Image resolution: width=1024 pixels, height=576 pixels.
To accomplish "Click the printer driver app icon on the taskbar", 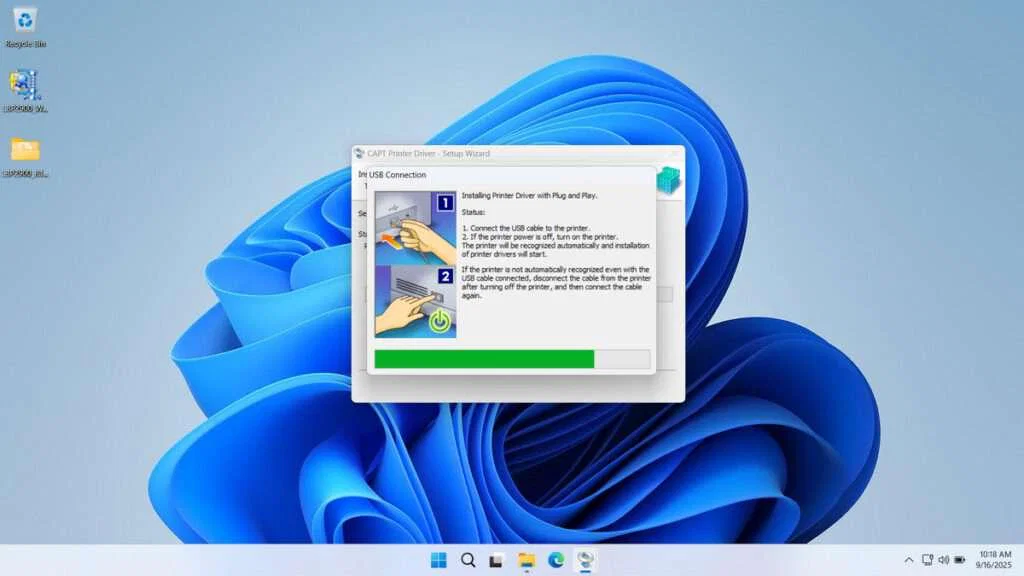I will [x=585, y=561].
